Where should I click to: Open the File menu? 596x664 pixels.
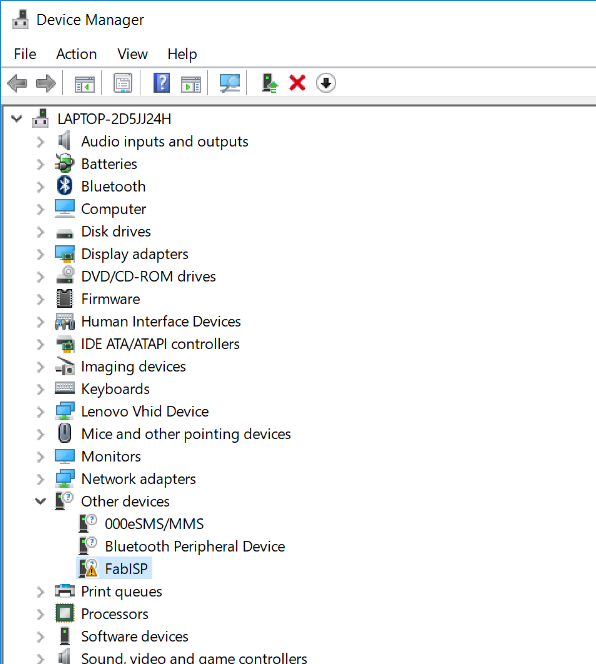[x=25, y=54]
